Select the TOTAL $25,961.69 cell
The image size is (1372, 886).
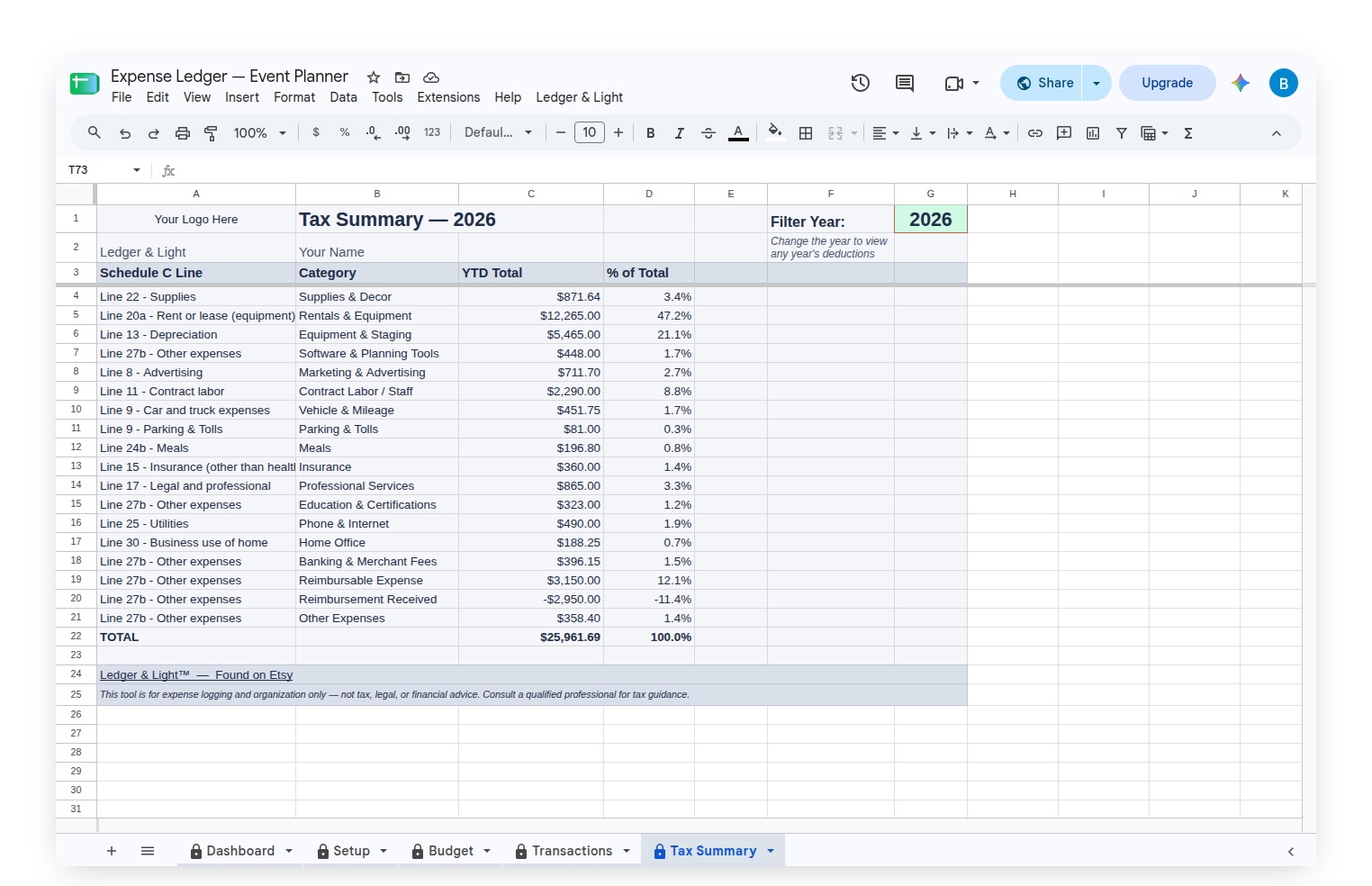pyautogui.click(x=531, y=637)
